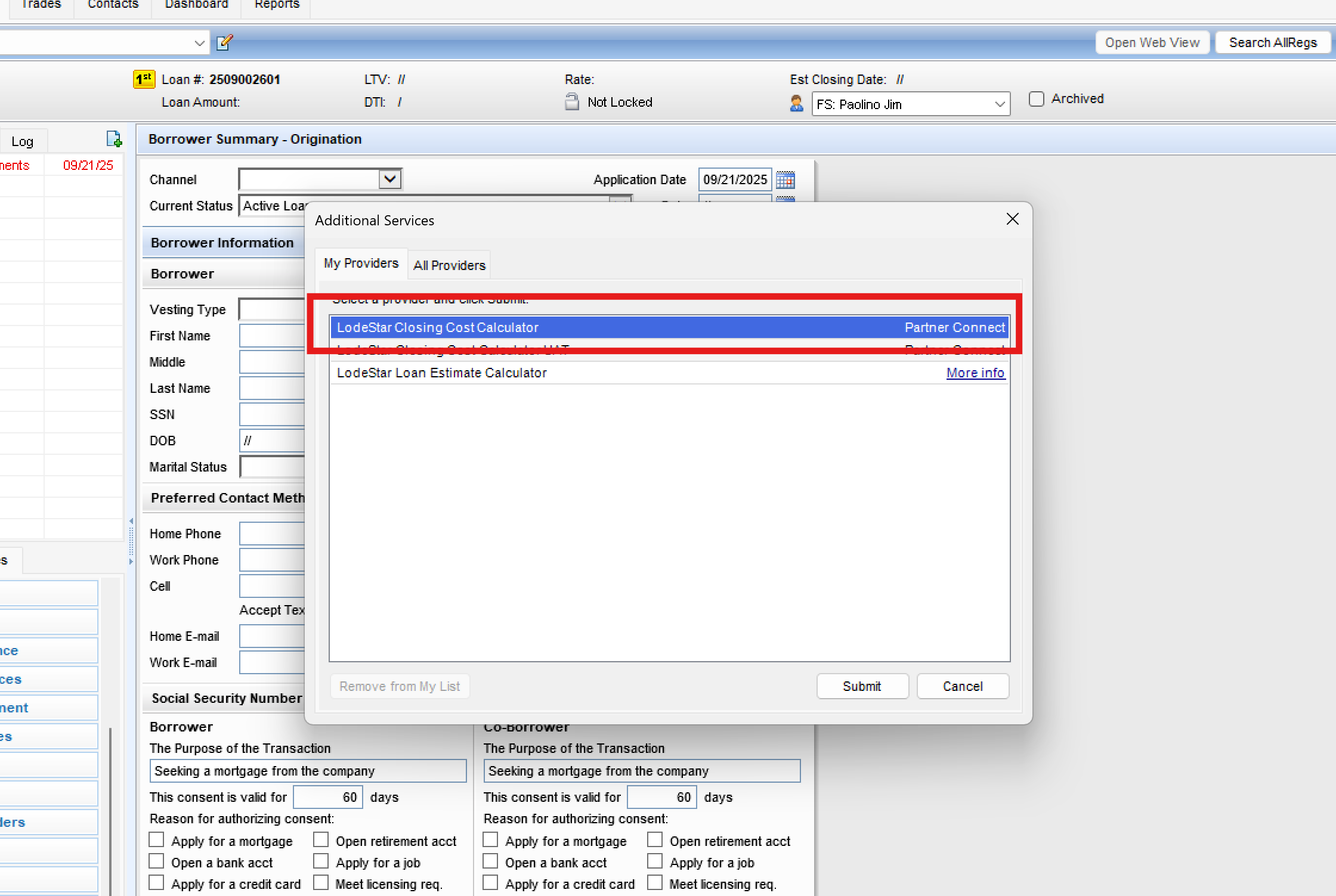Open Borrower purpose of transaction field
Viewport: 1336px width, 896px height.
coord(308,771)
